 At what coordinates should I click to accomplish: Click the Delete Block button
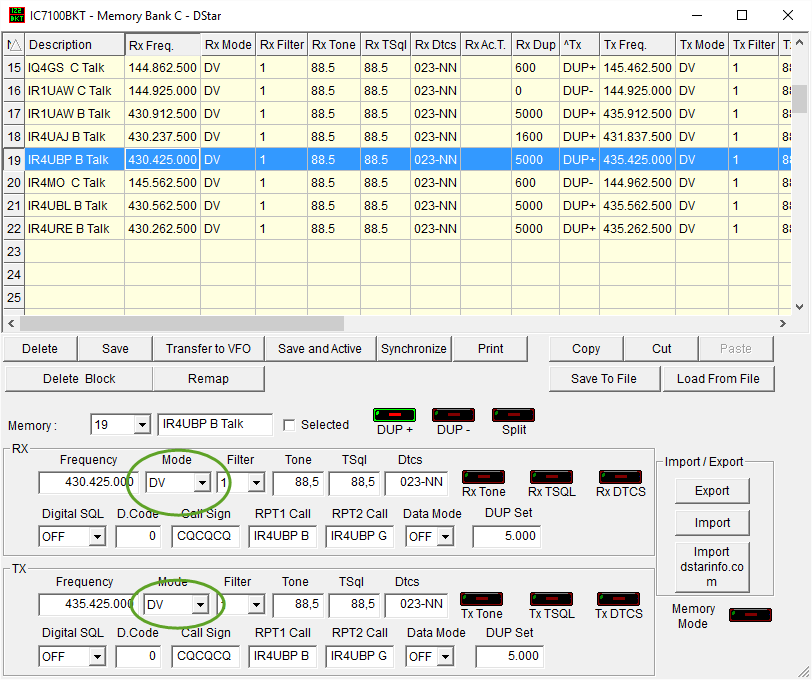79,379
